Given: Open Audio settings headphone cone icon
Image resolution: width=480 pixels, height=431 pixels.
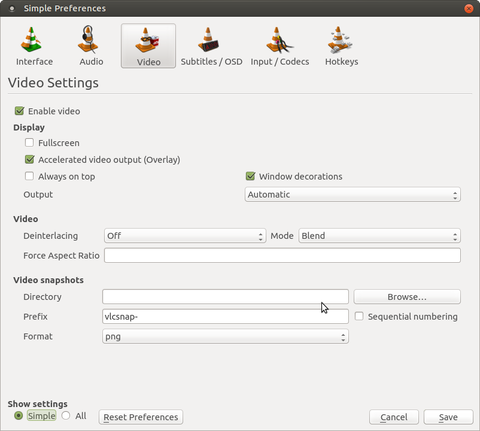Looking at the screenshot, I should [88, 39].
